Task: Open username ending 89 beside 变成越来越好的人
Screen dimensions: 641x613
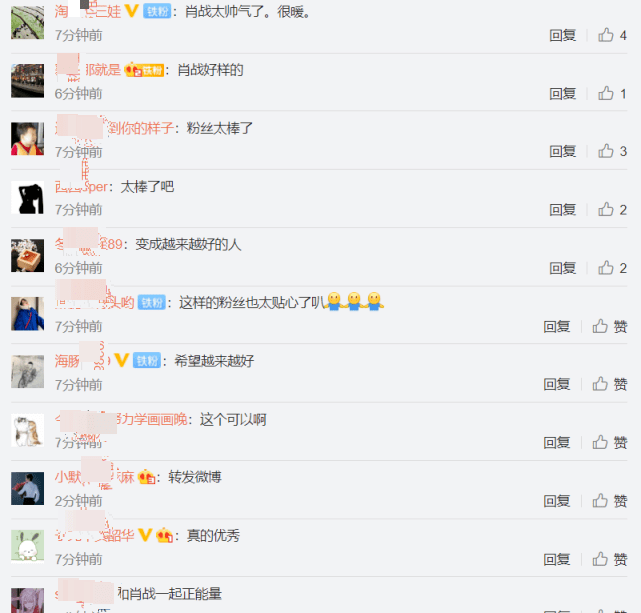Action: pos(89,244)
